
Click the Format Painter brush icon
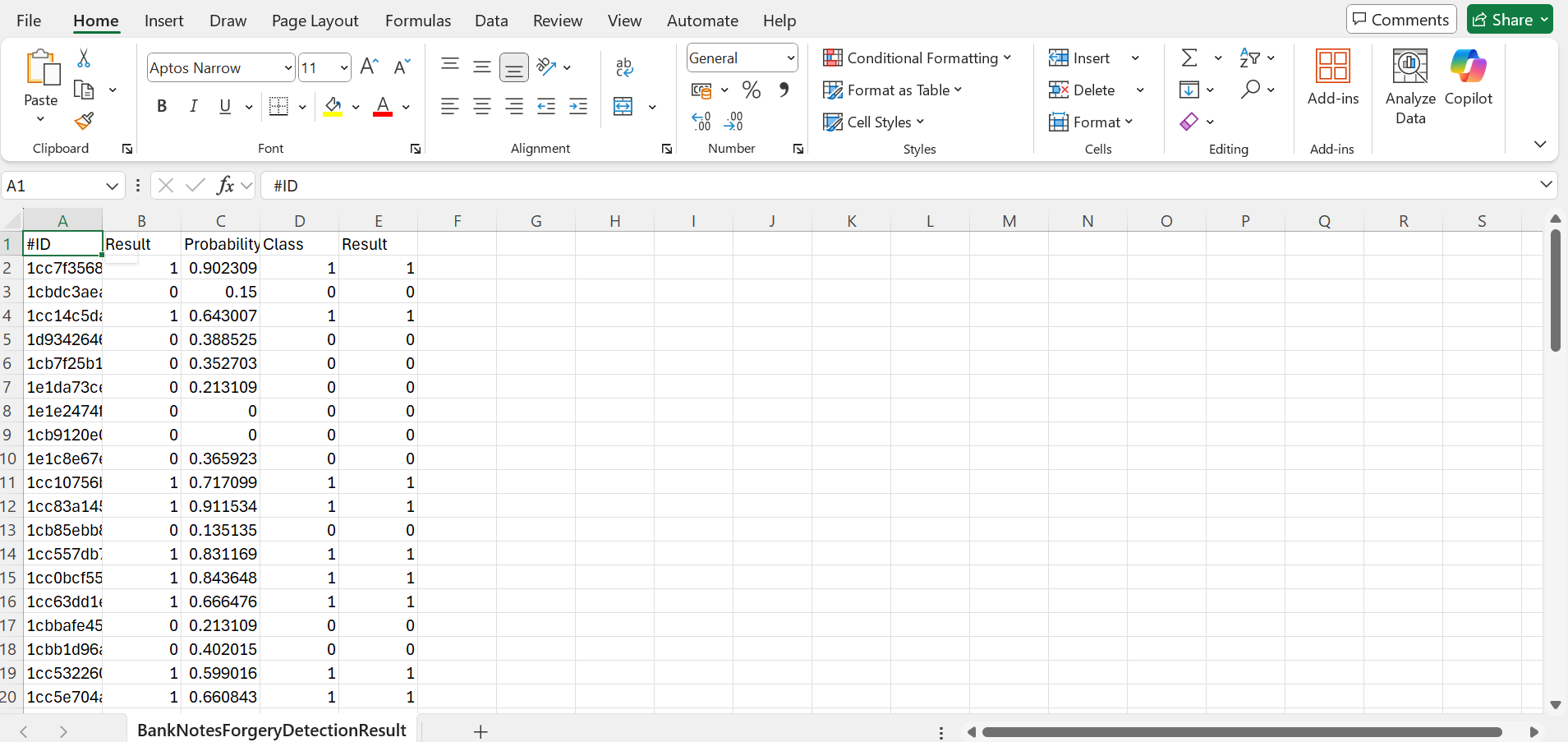click(x=84, y=122)
